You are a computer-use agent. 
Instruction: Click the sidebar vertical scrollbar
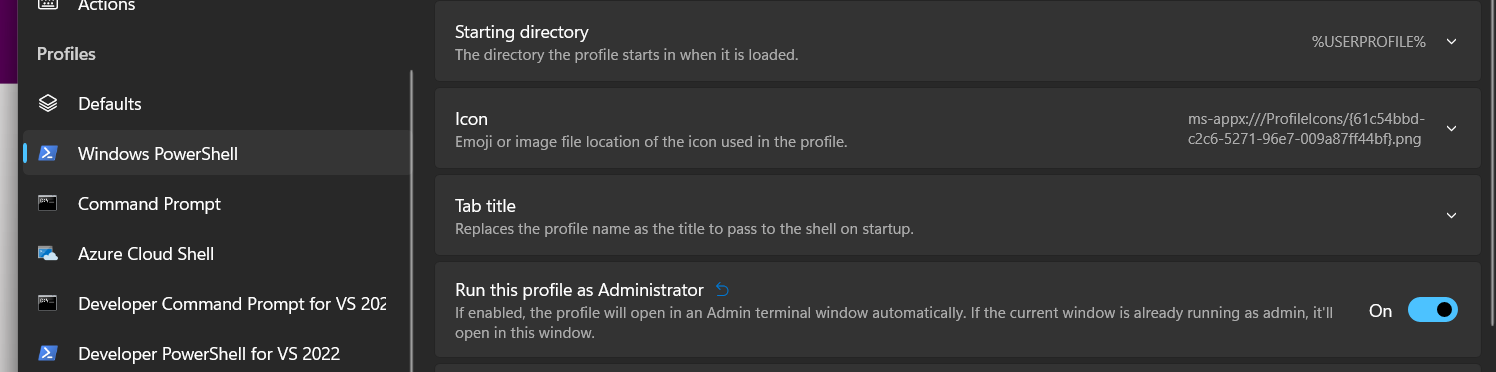click(412, 220)
